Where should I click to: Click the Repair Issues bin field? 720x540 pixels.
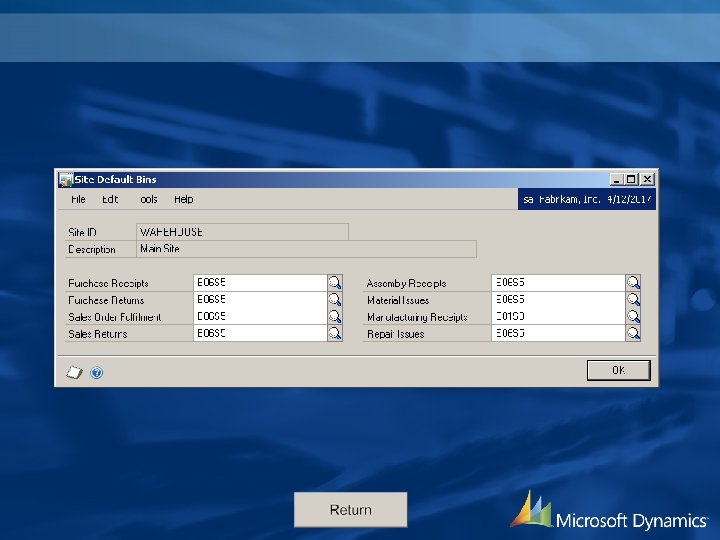point(558,333)
